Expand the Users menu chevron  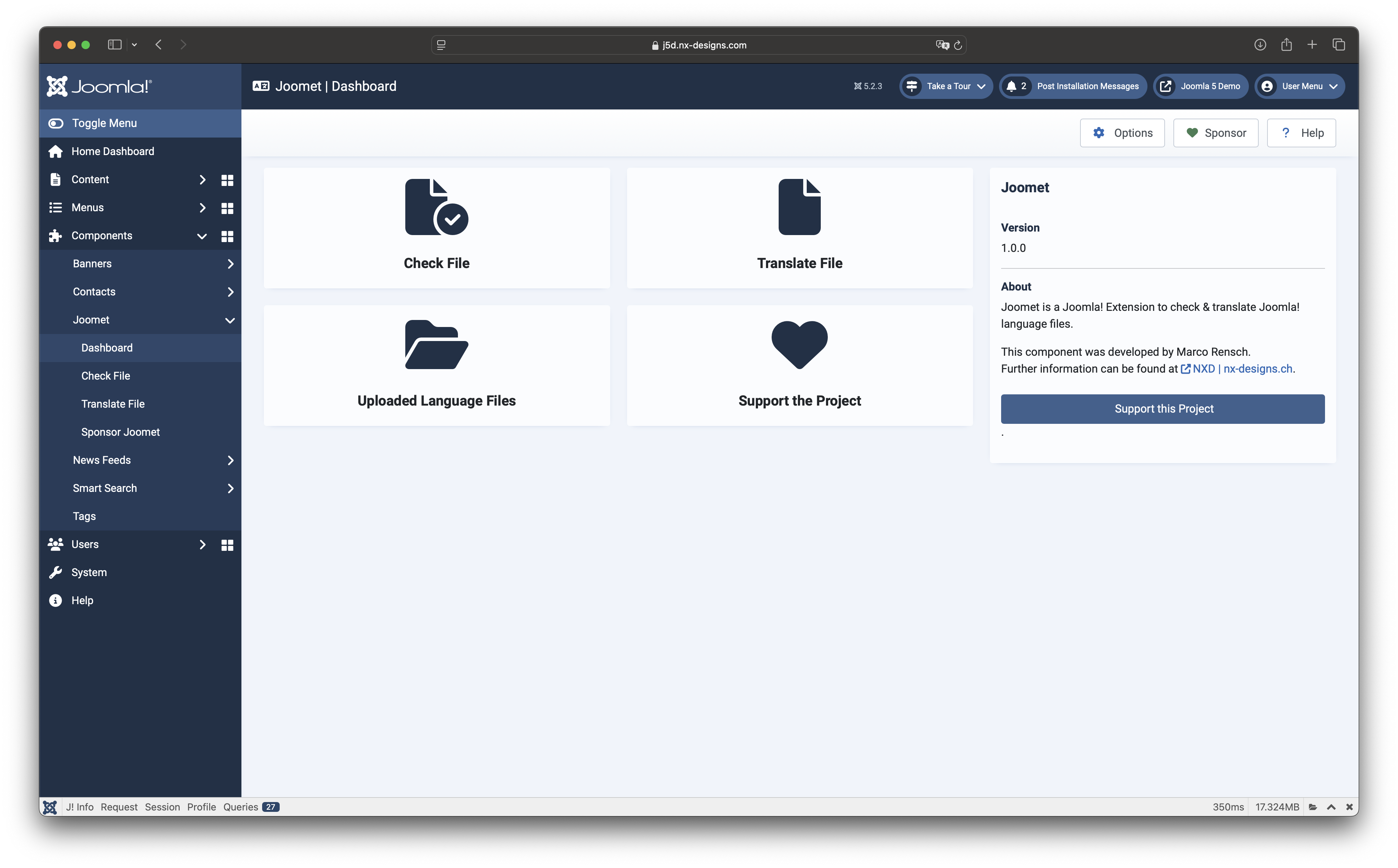202,545
